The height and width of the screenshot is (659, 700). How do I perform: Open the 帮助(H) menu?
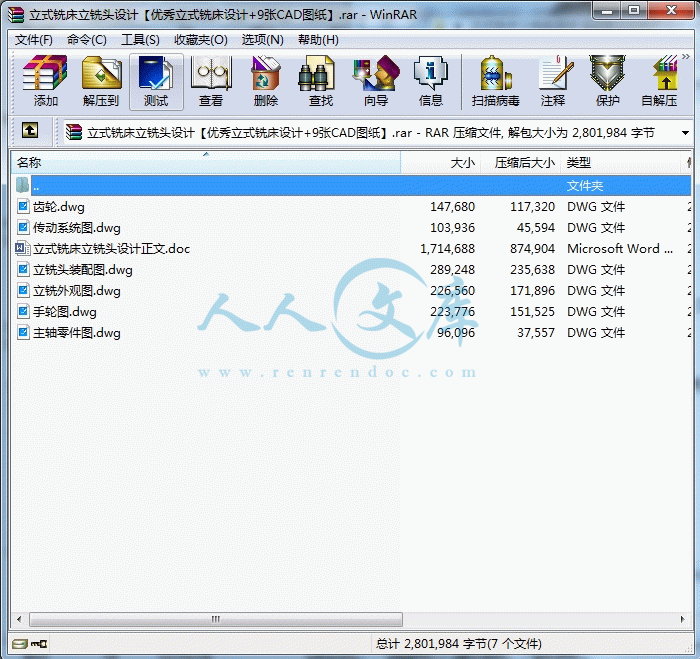point(318,40)
